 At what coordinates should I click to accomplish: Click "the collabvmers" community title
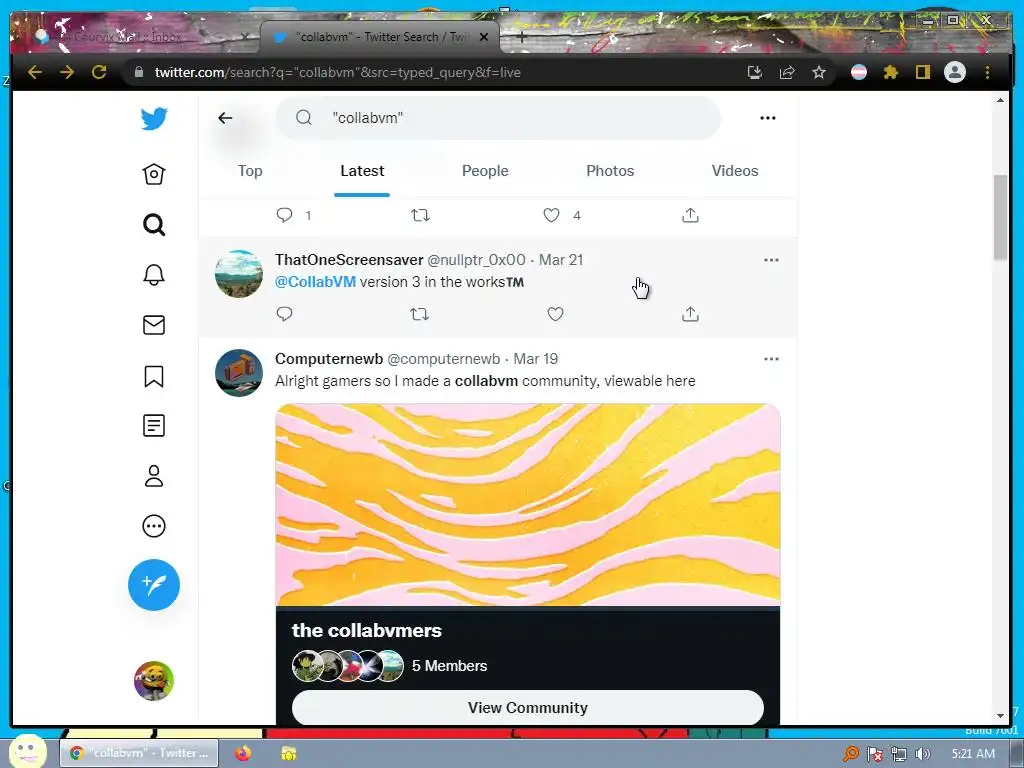(x=367, y=631)
